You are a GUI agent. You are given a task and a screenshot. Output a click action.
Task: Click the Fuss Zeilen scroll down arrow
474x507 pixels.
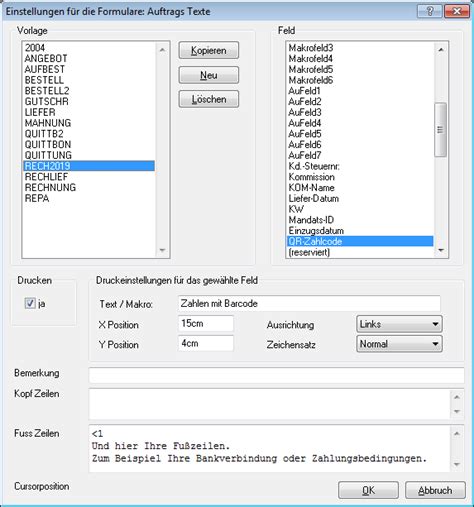[x=457, y=464]
